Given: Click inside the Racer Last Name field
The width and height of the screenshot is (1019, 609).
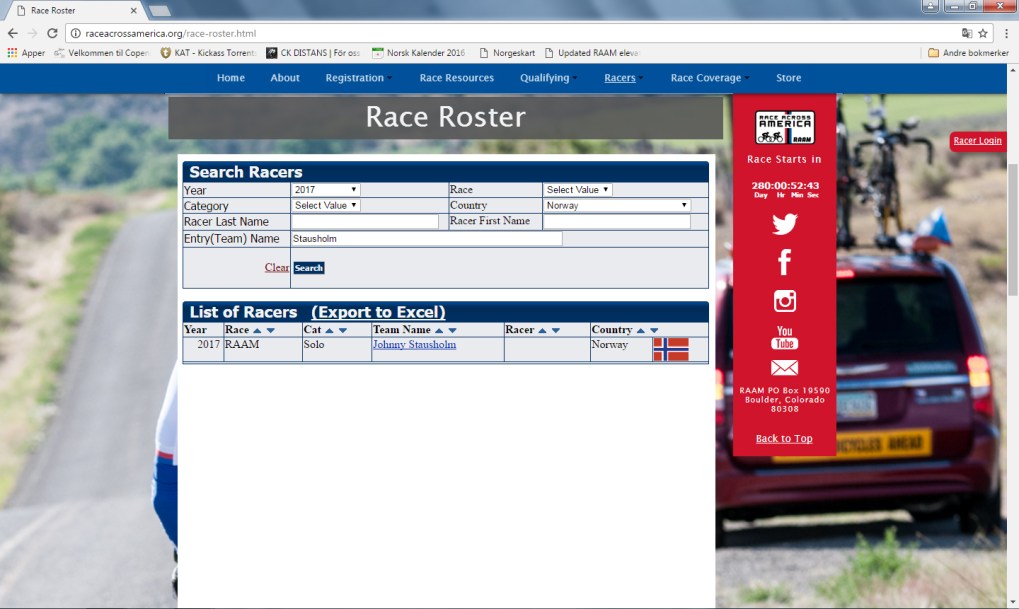Looking at the screenshot, I should 365,221.
